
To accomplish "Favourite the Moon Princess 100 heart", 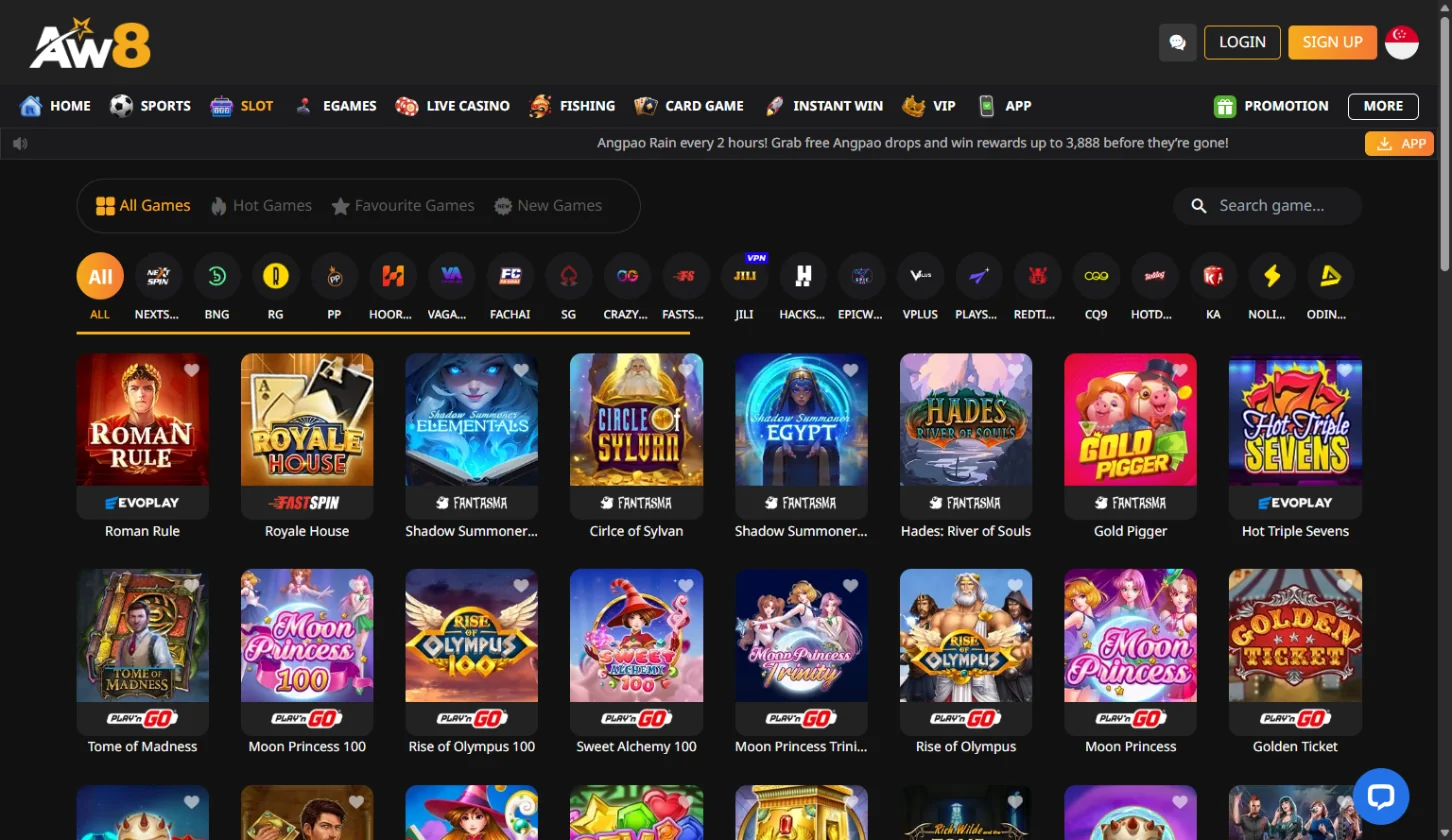I will (357, 586).
